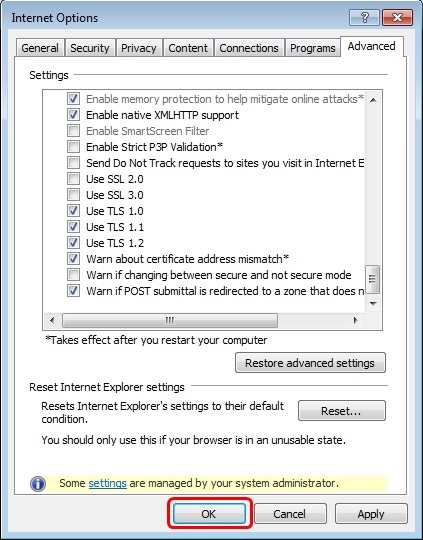Uncheck Use TLS 1.2

73,242
